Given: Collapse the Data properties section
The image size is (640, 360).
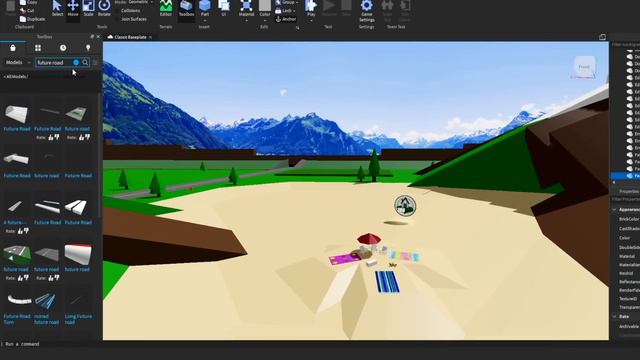Looking at the screenshot, I should click(614, 316).
